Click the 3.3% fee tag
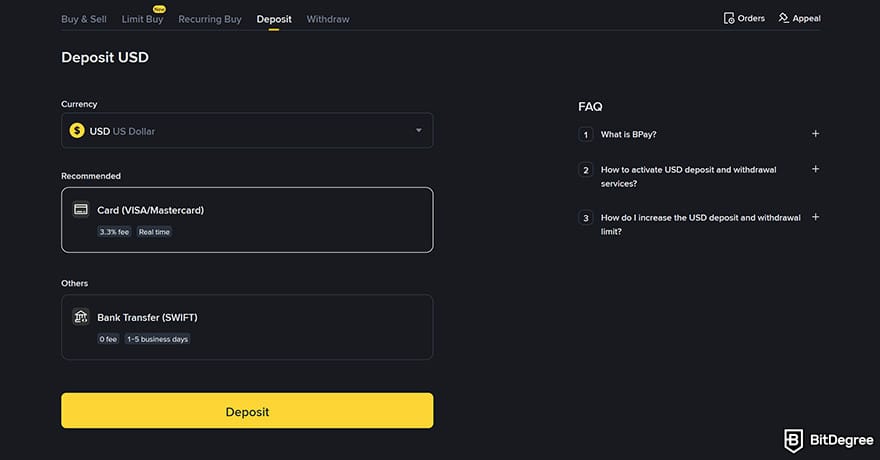 [114, 232]
